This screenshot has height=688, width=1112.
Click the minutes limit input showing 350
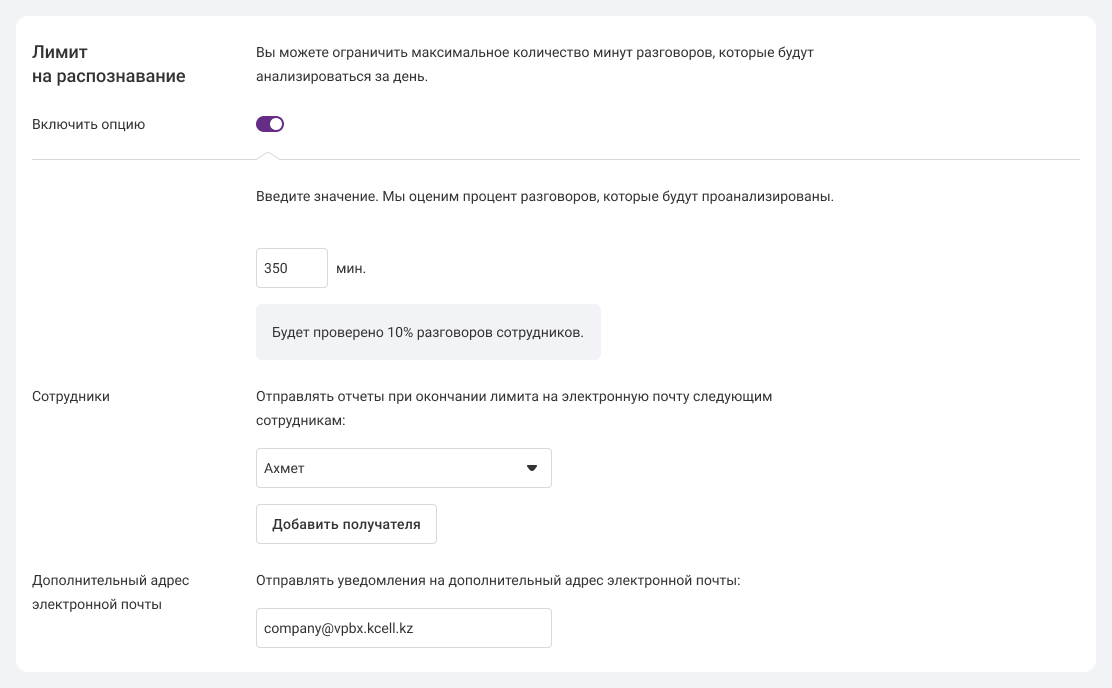point(292,268)
